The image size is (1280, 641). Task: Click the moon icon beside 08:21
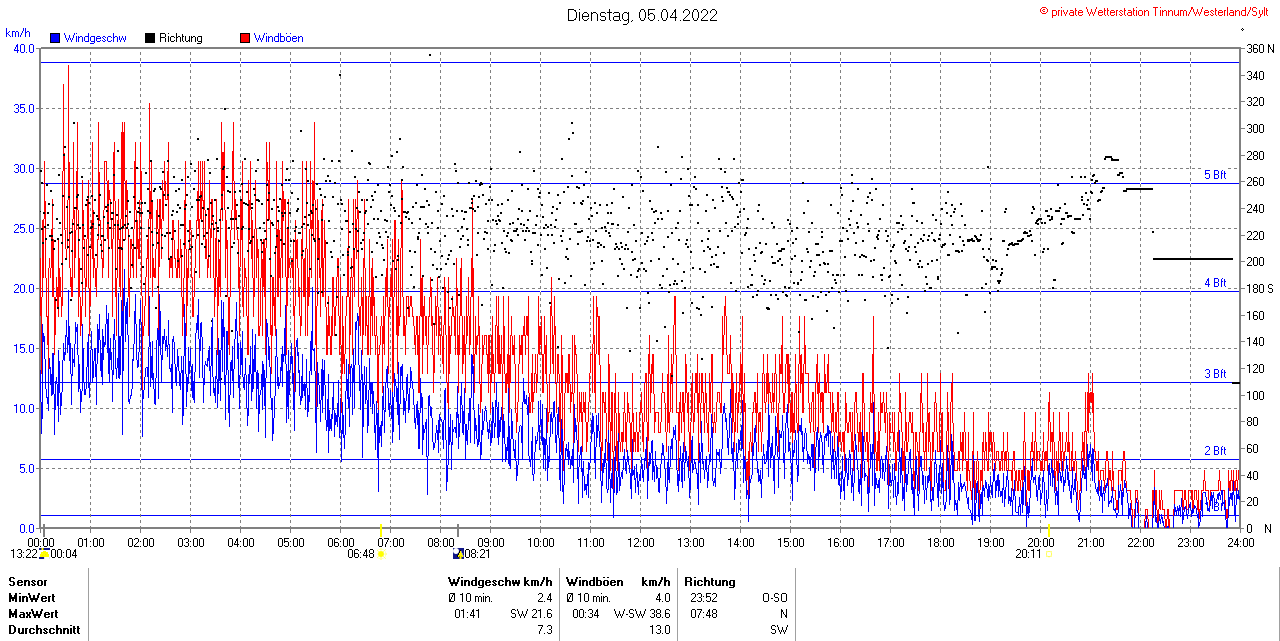click(458, 553)
